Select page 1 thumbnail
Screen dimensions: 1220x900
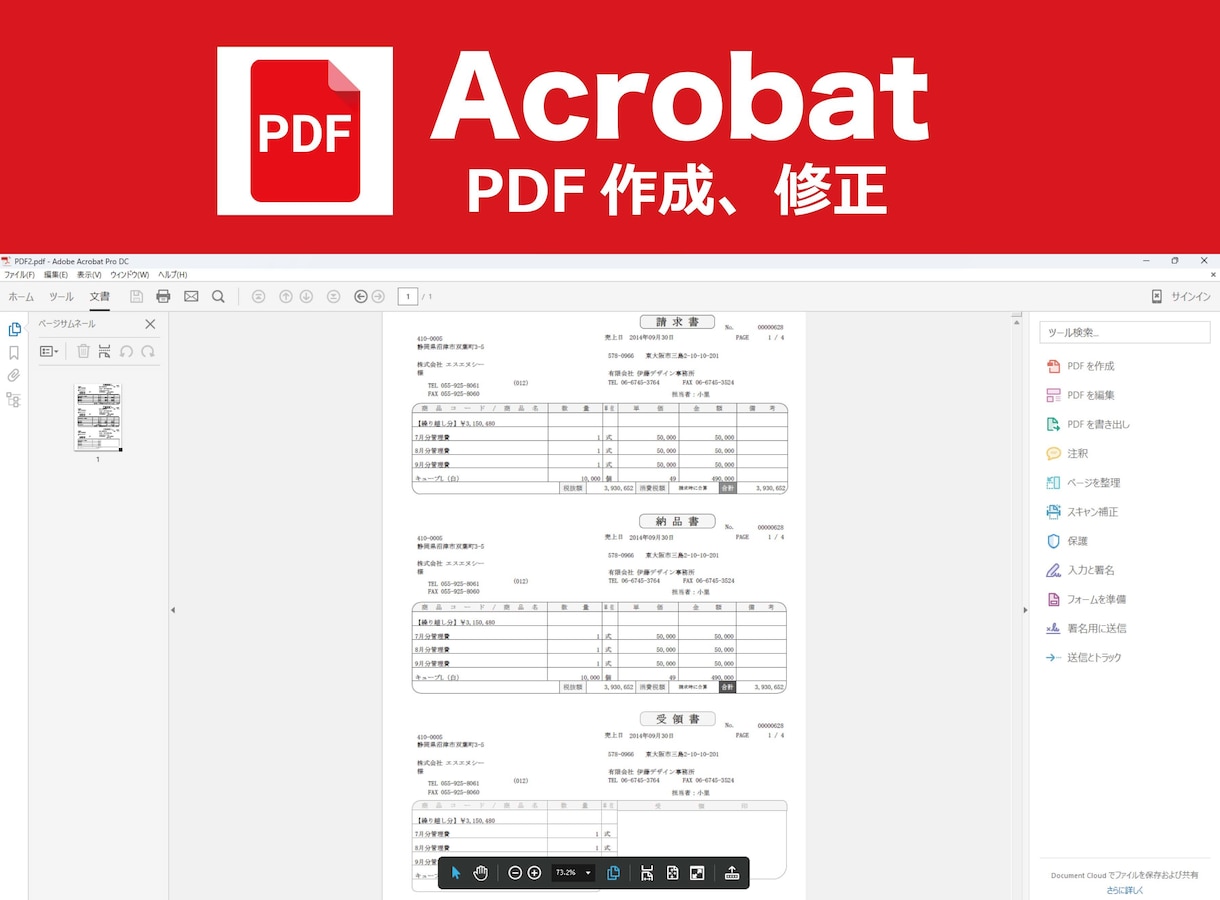(98, 417)
